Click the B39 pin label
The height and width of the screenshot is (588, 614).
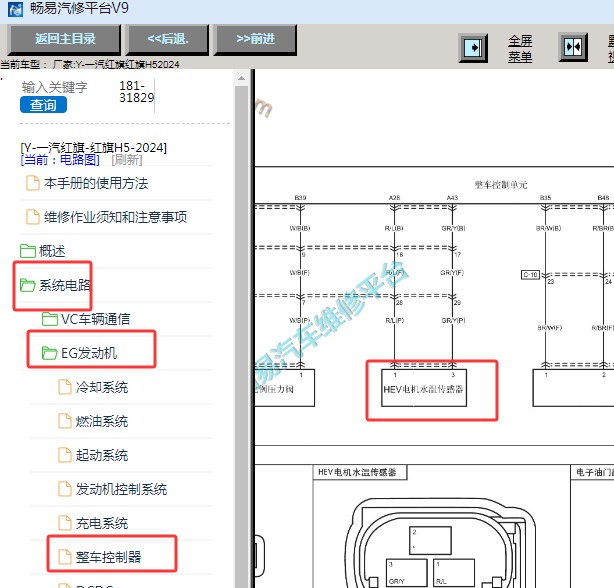point(300,198)
